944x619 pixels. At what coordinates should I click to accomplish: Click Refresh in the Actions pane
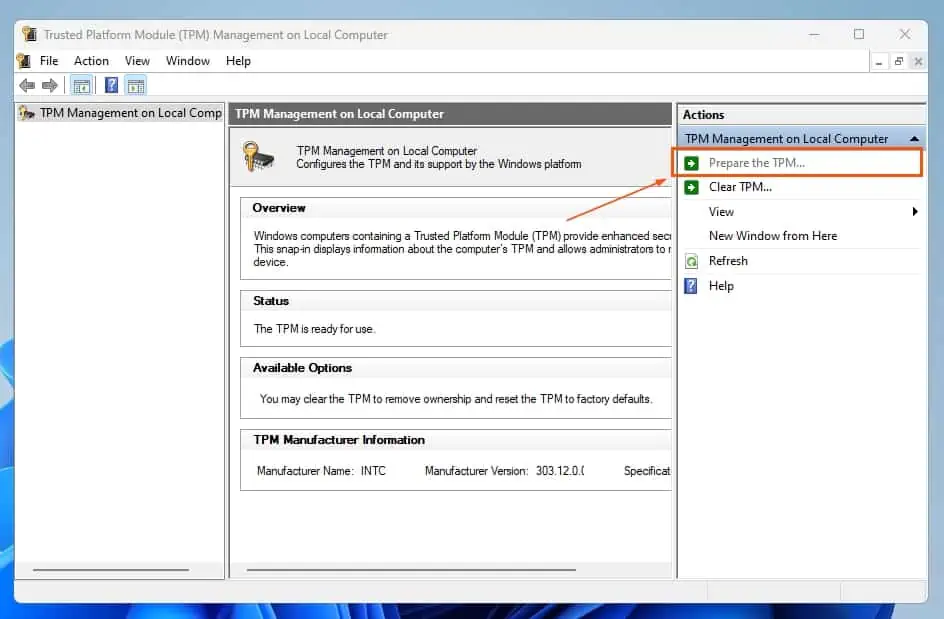(800, 261)
